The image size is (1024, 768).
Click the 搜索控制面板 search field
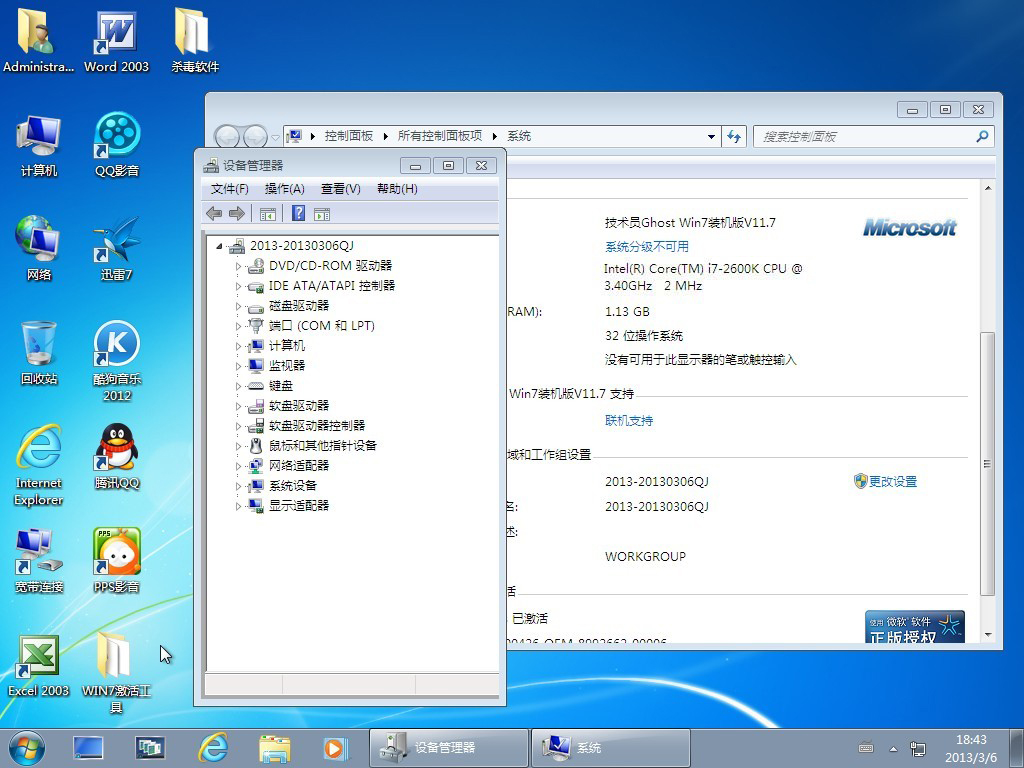point(873,136)
